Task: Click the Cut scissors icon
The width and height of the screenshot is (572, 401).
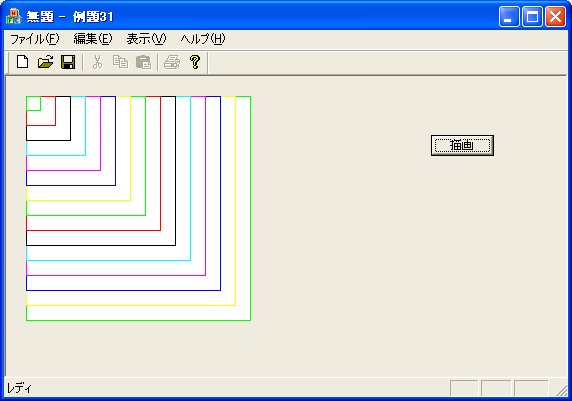Action: pyautogui.click(x=97, y=62)
